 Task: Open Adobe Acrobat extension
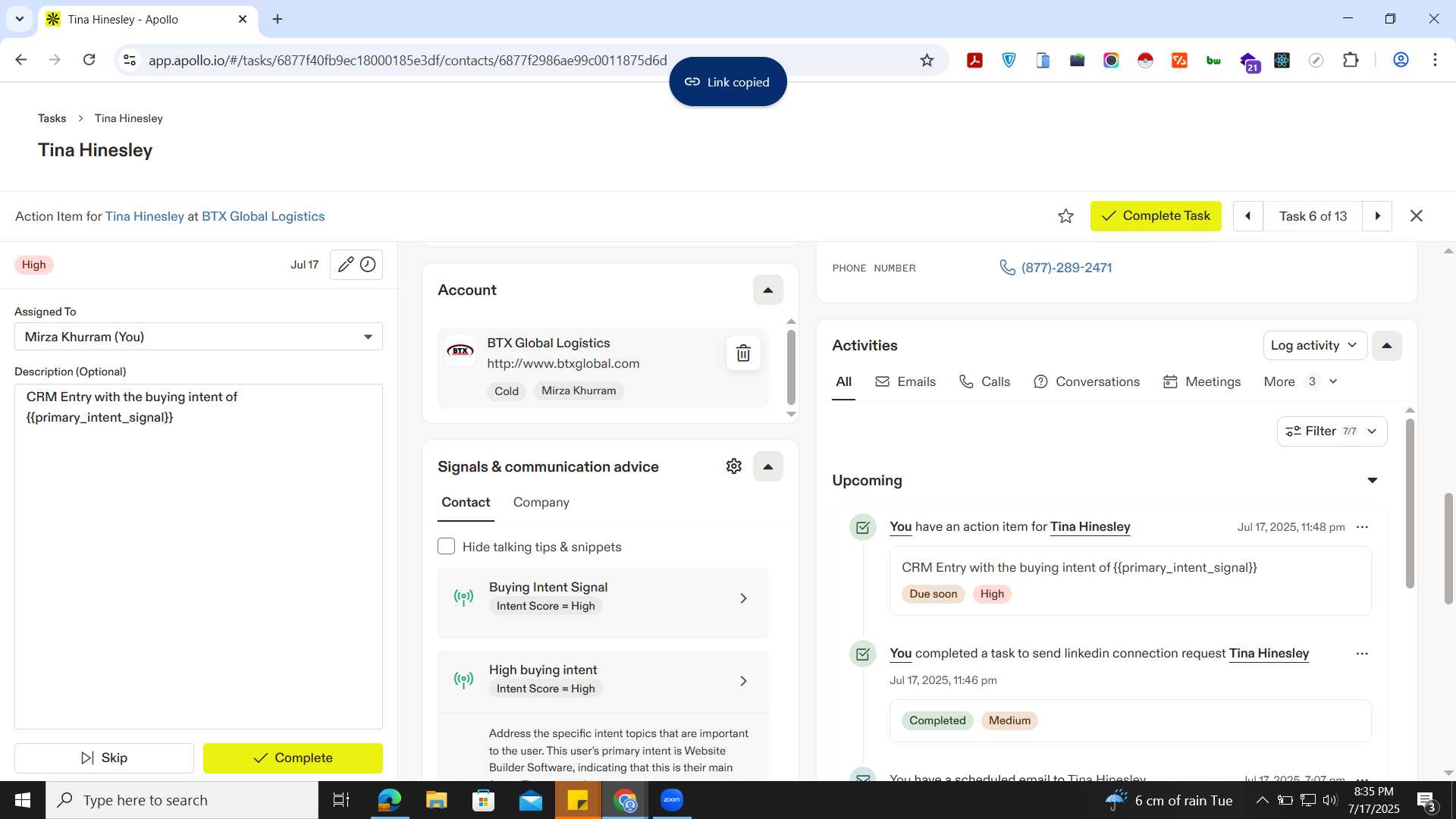pos(974,60)
